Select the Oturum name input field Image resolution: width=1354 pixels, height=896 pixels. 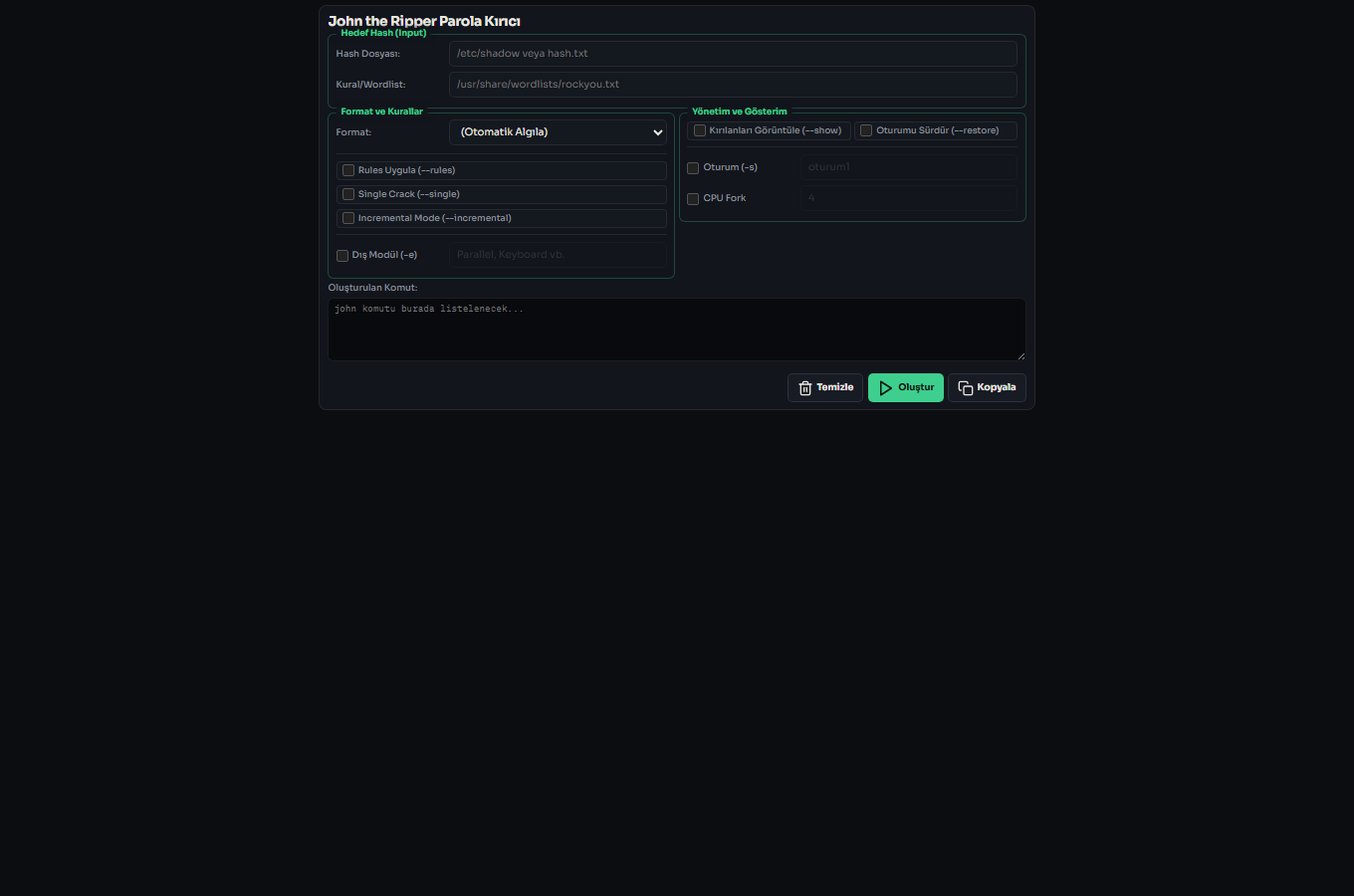(909, 167)
